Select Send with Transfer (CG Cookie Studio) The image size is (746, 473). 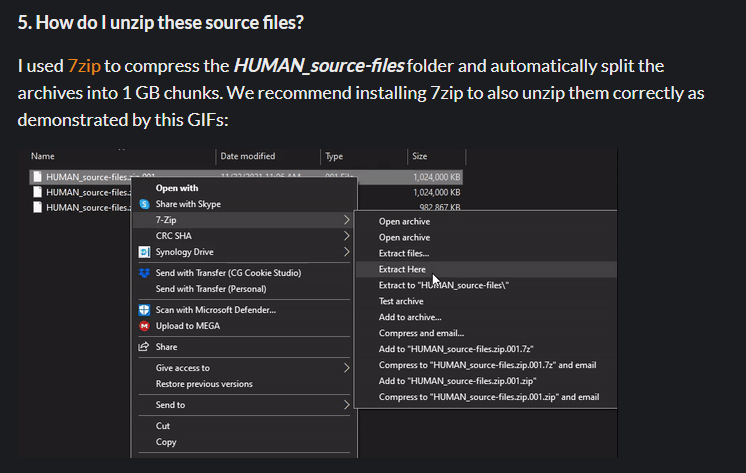(228, 273)
